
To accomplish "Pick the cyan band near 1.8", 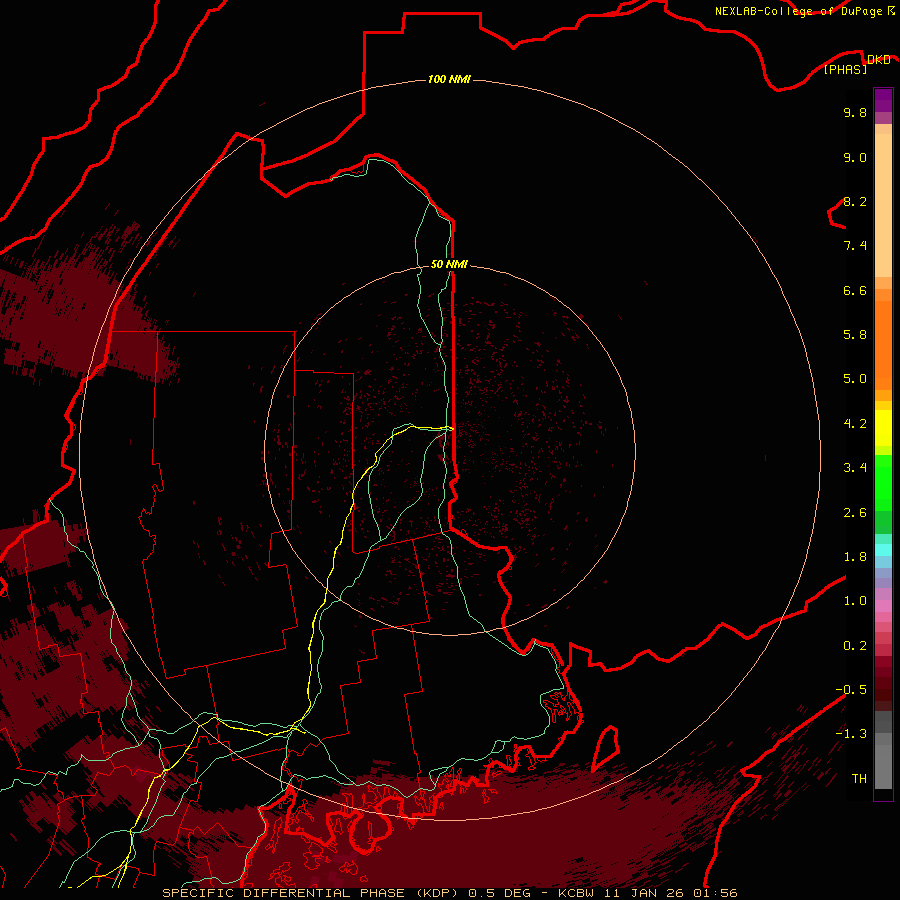I will (883, 550).
